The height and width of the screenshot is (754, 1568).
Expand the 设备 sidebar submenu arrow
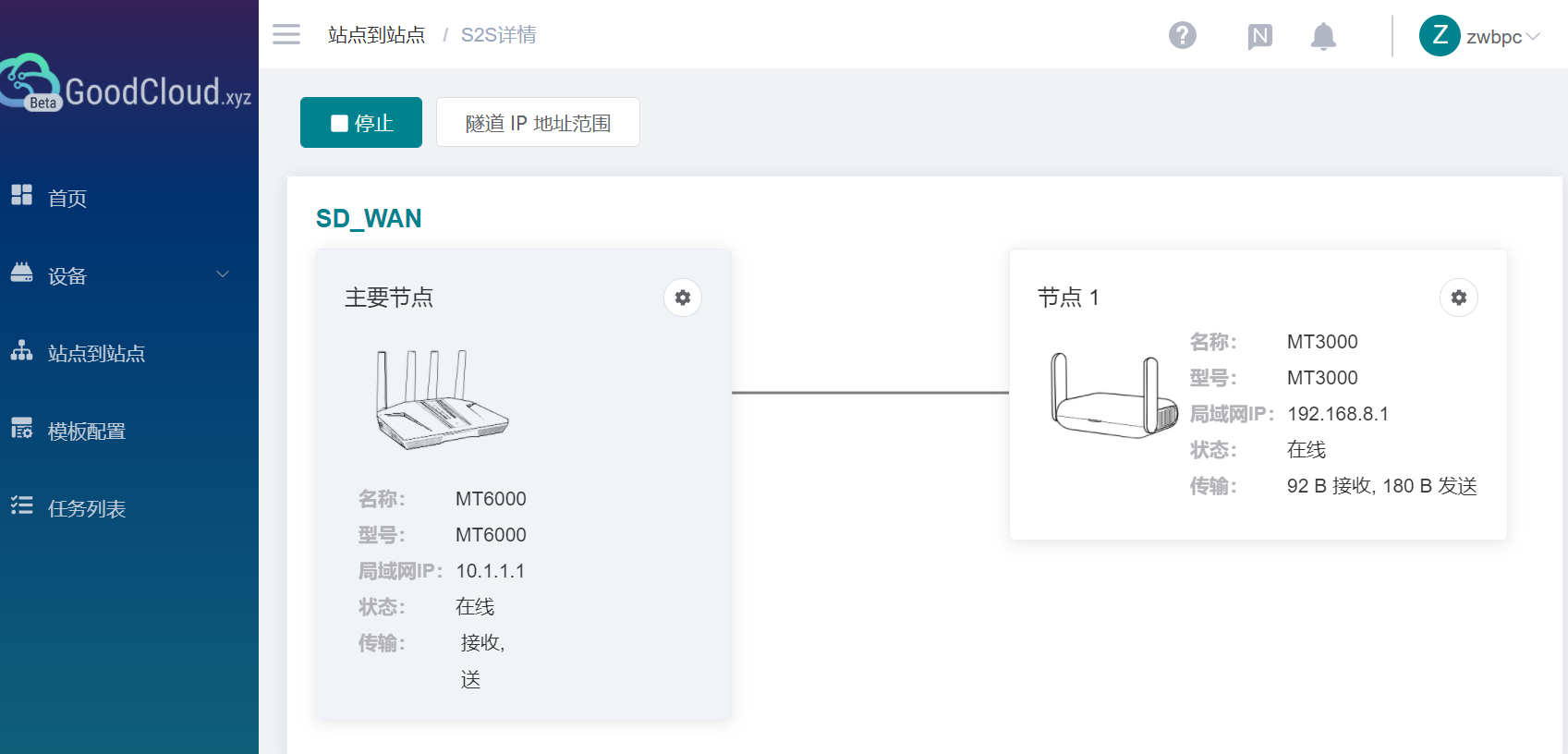[x=223, y=274]
